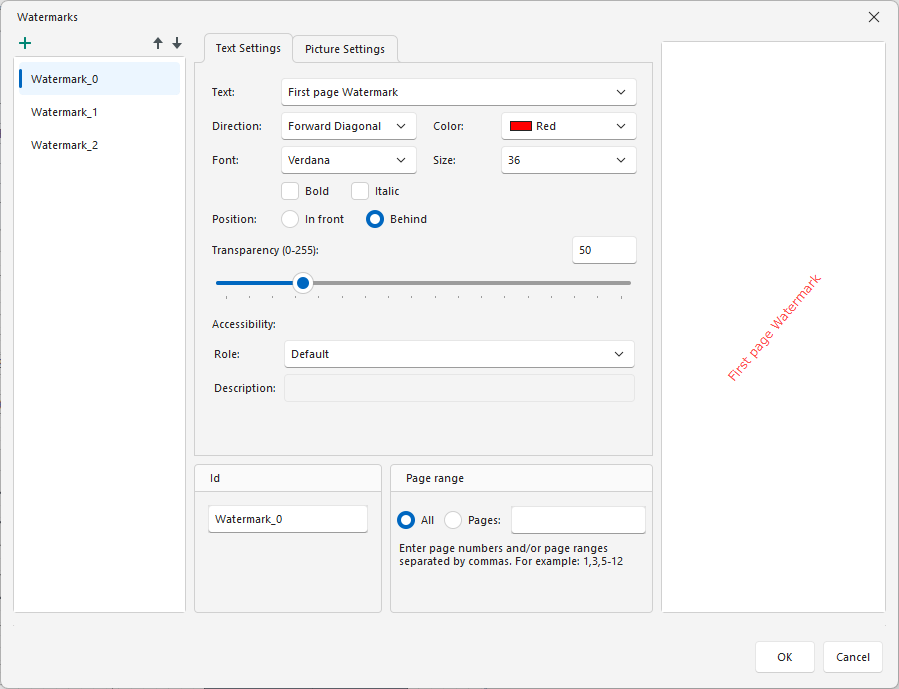Viewport: 899px width, 689px height.
Task: Enable the Bold checkbox
Action: click(289, 190)
